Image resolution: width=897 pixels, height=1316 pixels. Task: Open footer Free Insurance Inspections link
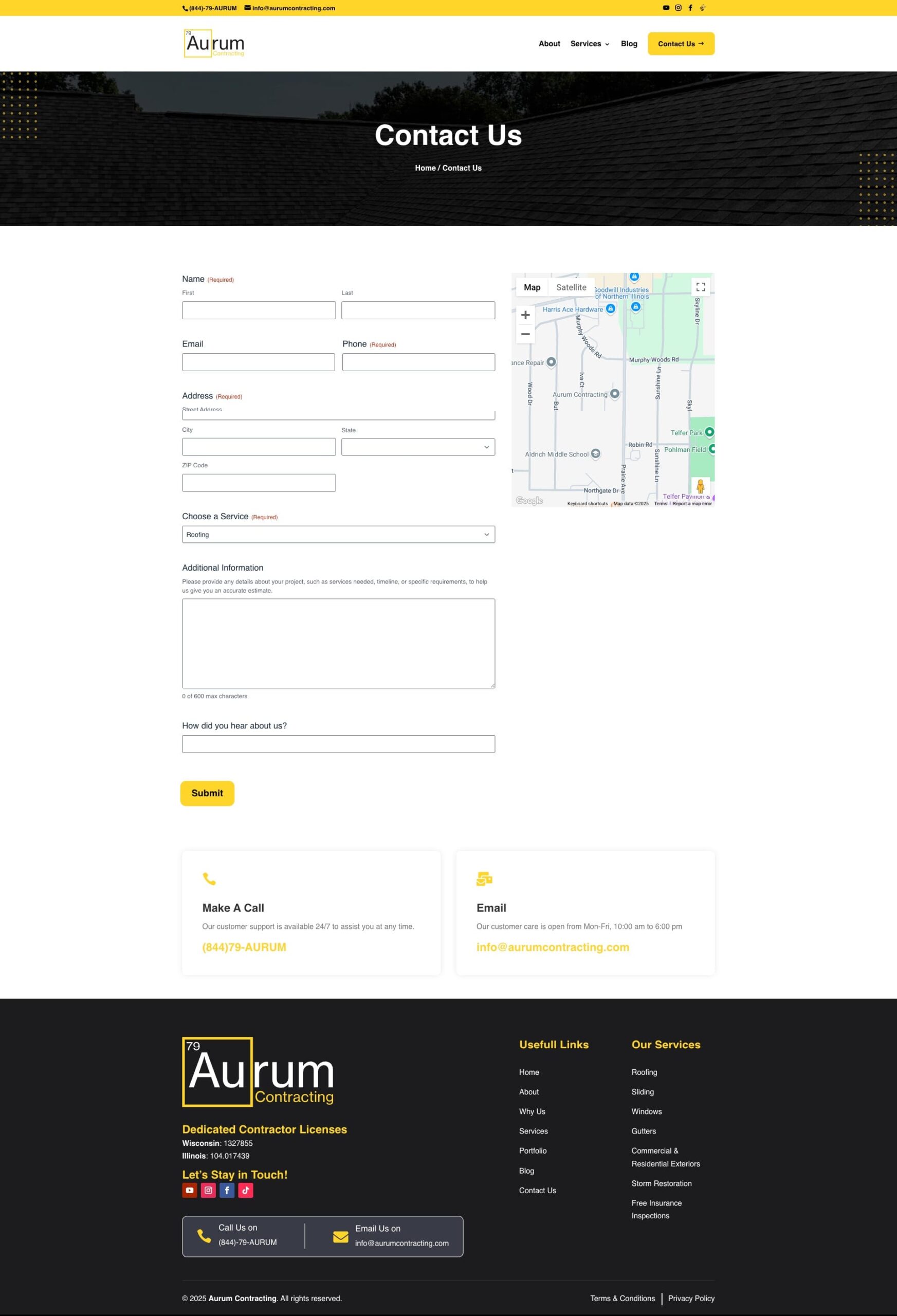tap(657, 1210)
